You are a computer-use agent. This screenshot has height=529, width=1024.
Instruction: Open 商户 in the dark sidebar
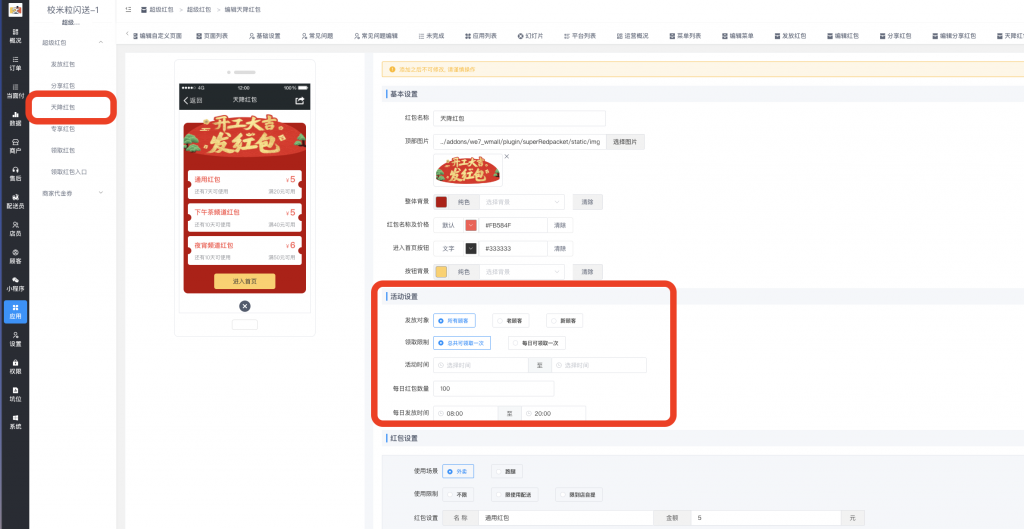pyautogui.click(x=14, y=146)
